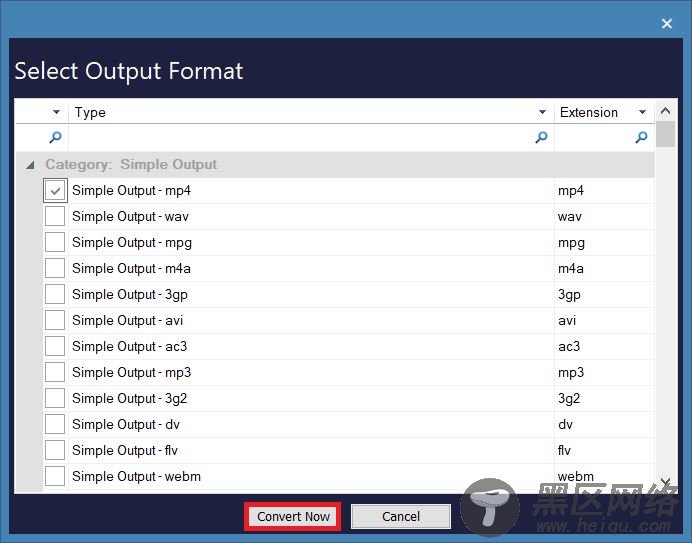Open the Type column filter dropdown arrow
The width and height of the screenshot is (692, 543).
[x=542, y=112]
